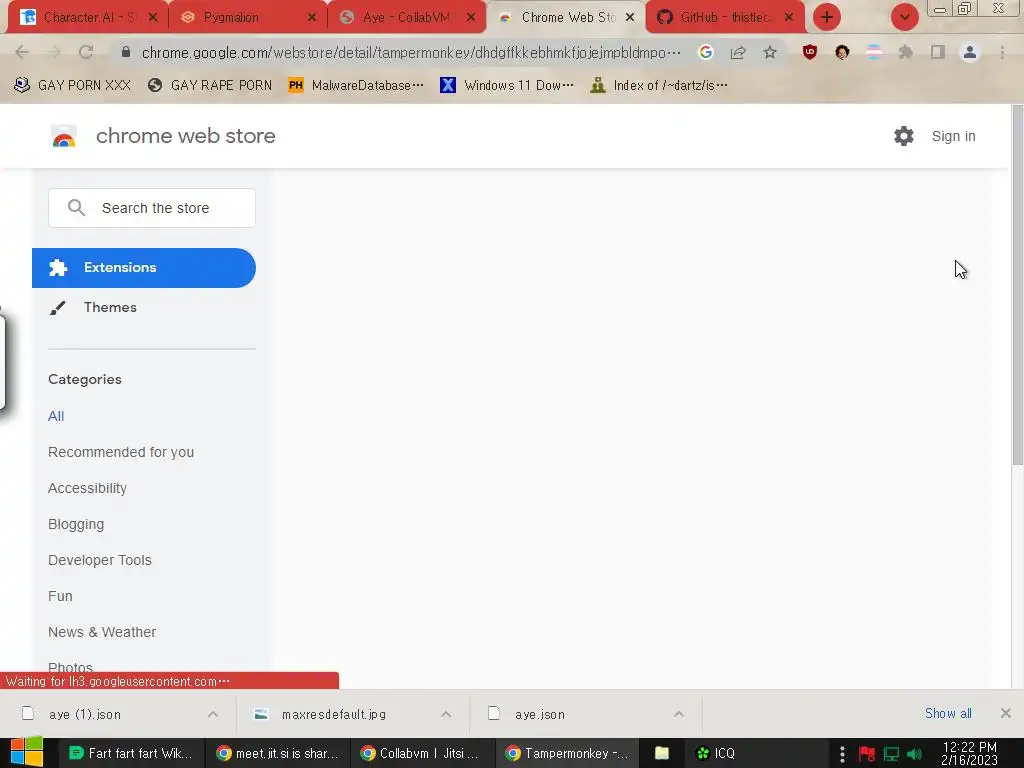Image resolution: width=1024 pixels, height=768 pixels.
Task: Open Fart fart fart Wik taskbar item
Action: (x=131, y=753)
